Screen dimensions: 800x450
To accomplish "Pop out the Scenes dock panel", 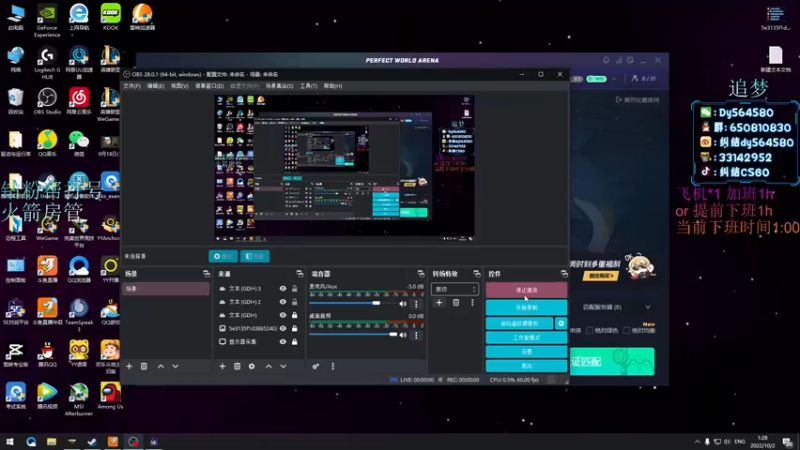I will point(206,274).
